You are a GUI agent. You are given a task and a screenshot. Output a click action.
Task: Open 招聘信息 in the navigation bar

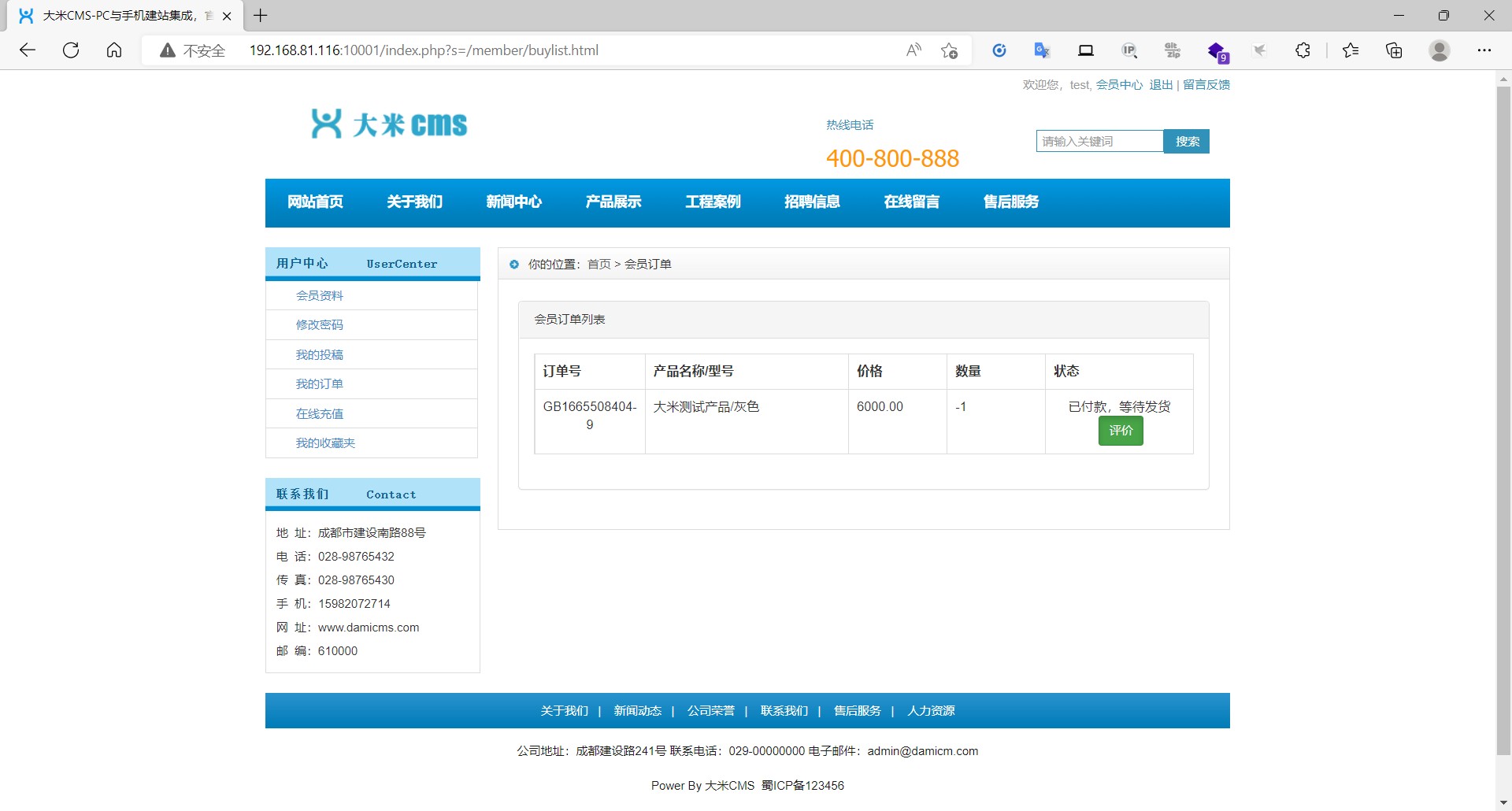812,202
